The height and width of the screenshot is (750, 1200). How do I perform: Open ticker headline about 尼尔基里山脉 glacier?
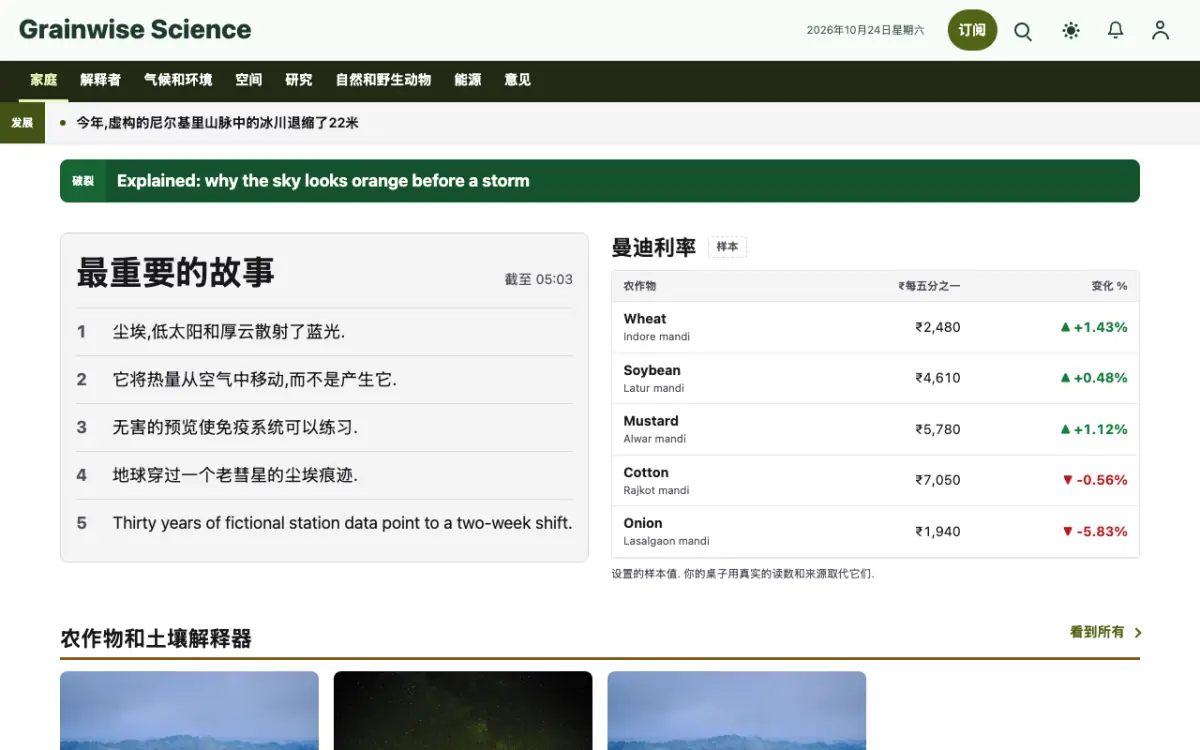point(217,123)
